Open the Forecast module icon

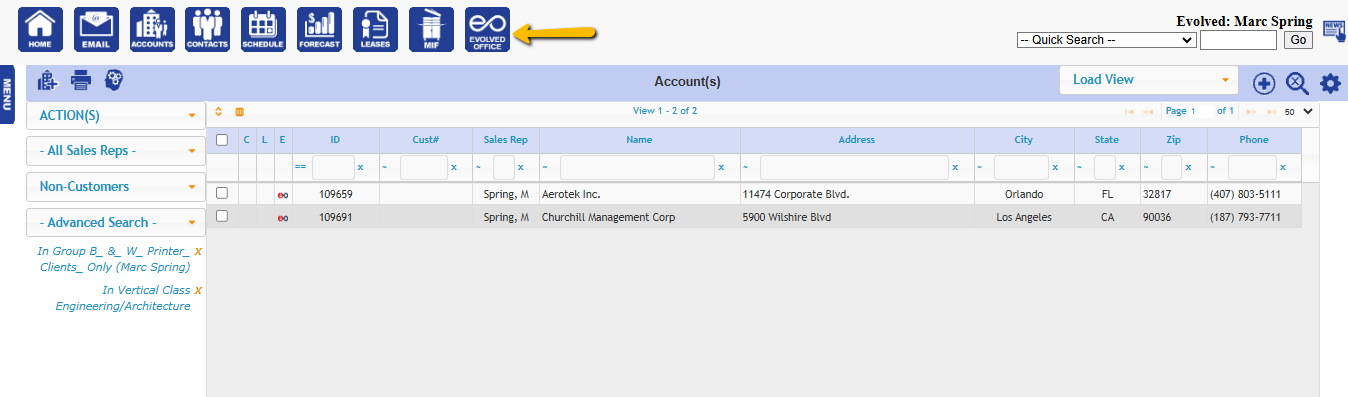319,29
